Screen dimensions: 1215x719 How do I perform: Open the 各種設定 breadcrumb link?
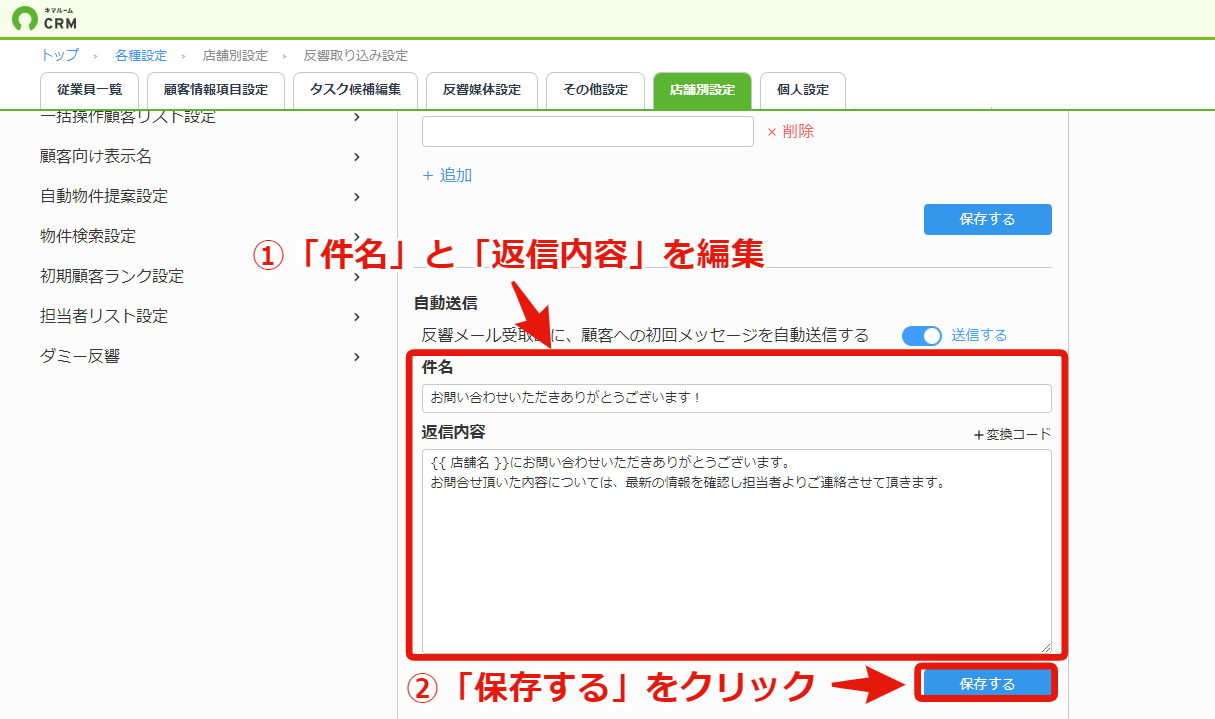141,55
